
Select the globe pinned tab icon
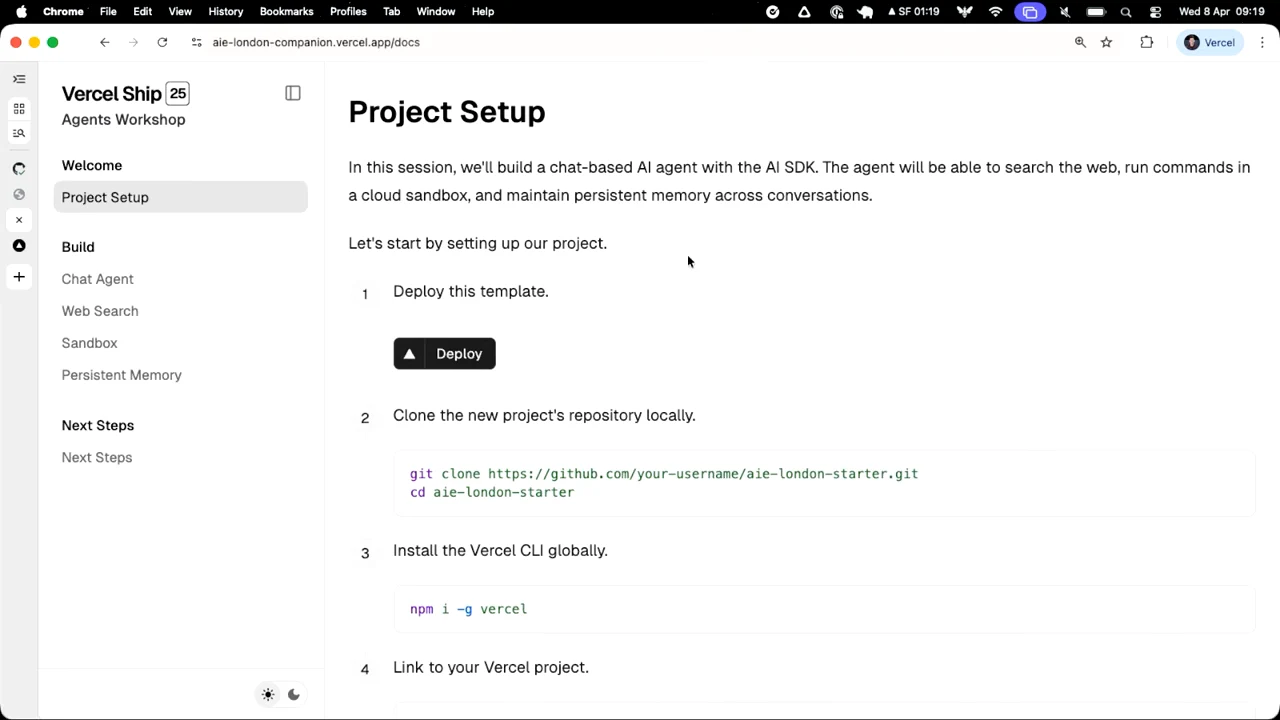[19, 195]
